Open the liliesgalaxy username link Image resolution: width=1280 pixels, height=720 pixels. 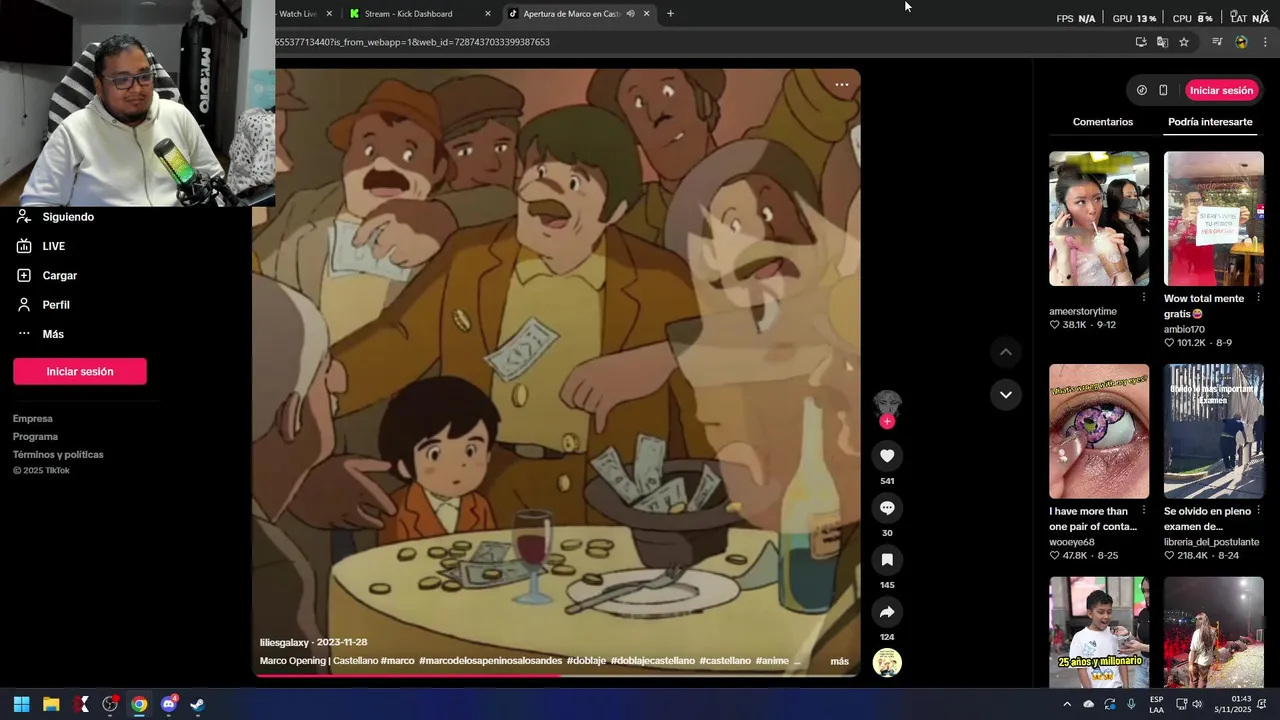[284, 643]
